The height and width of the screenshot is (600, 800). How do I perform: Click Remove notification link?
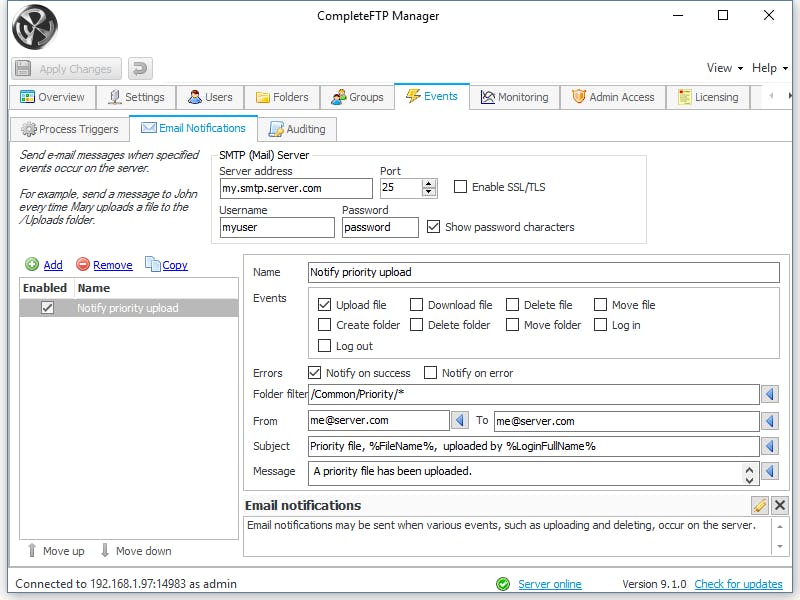[x=113, y=265]
